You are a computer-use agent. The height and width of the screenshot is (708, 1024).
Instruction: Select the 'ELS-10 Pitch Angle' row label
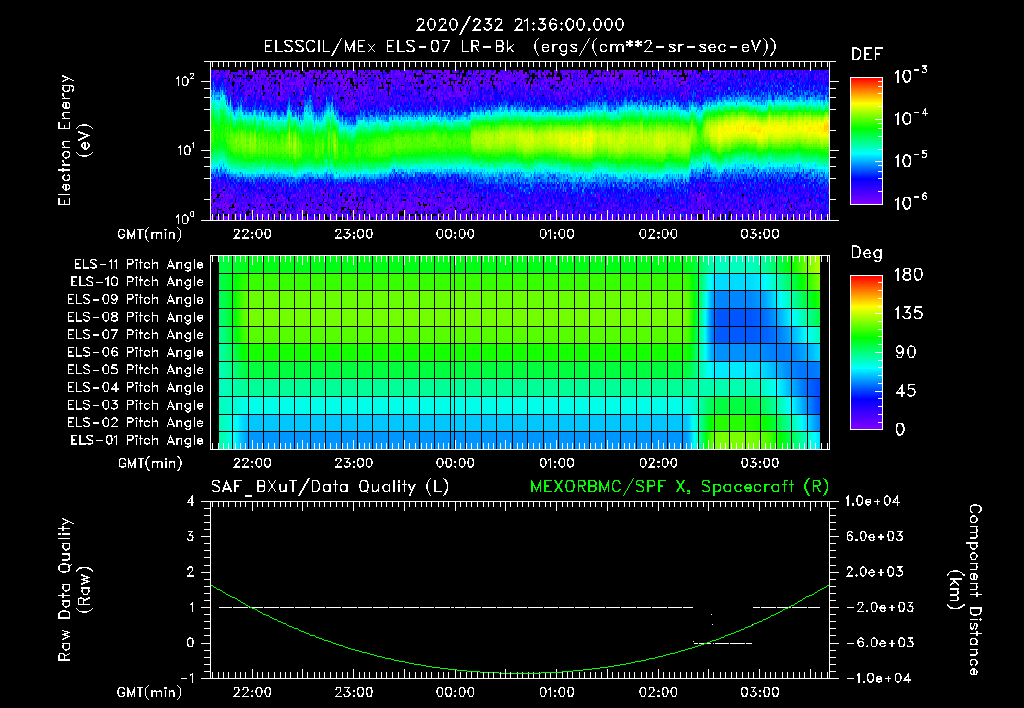[137, 282]
